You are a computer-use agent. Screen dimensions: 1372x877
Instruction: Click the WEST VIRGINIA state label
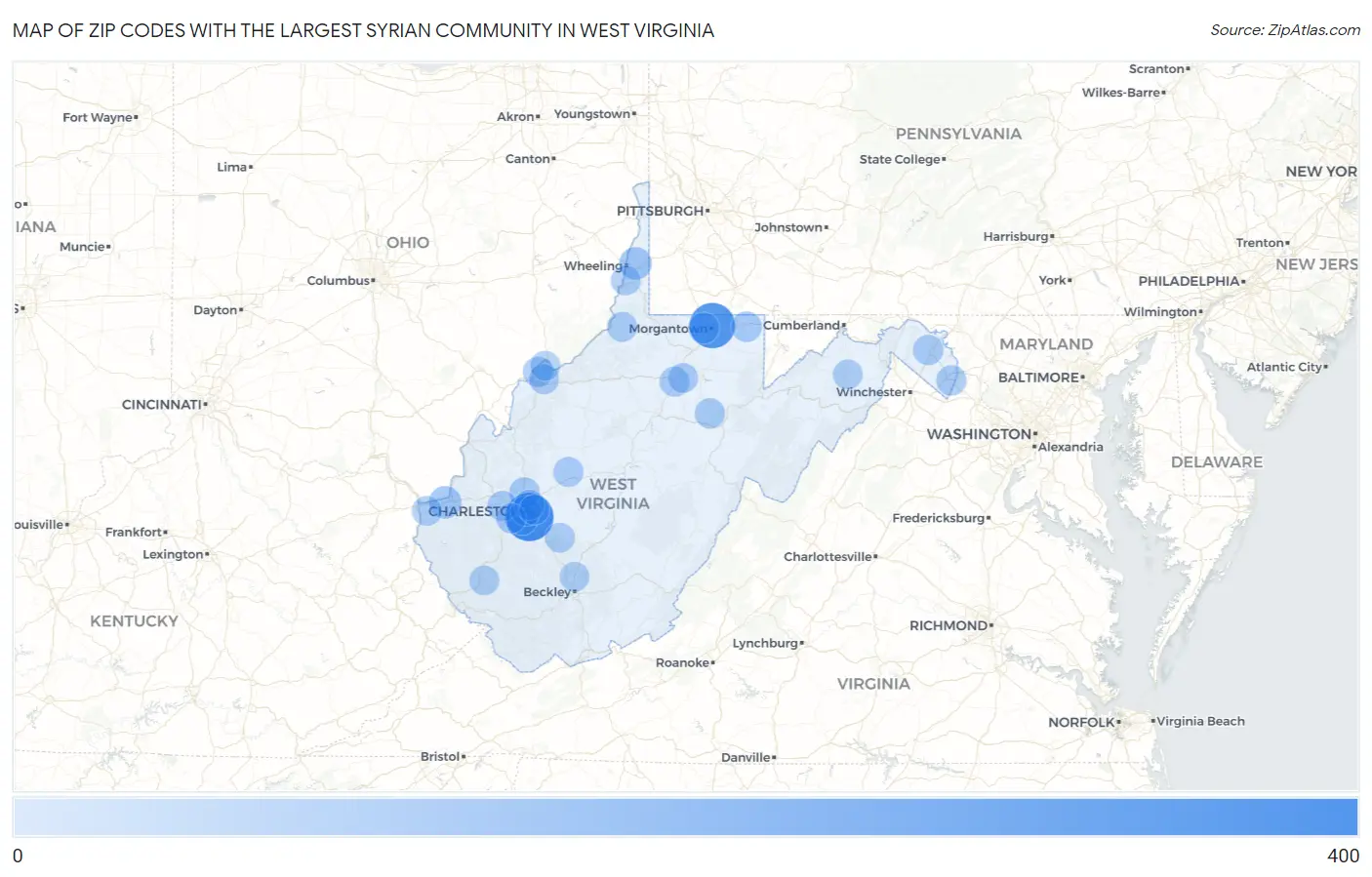tap(613, 494)
